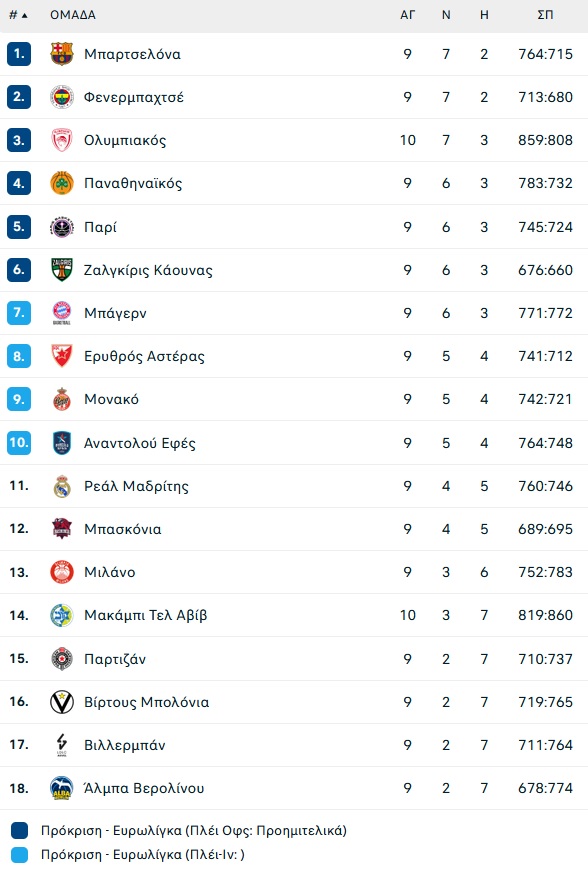This screenshot has height=878, width=588.
Task: Click the rank 10 badge for Αναντολού Εφές
Action: 18,442
